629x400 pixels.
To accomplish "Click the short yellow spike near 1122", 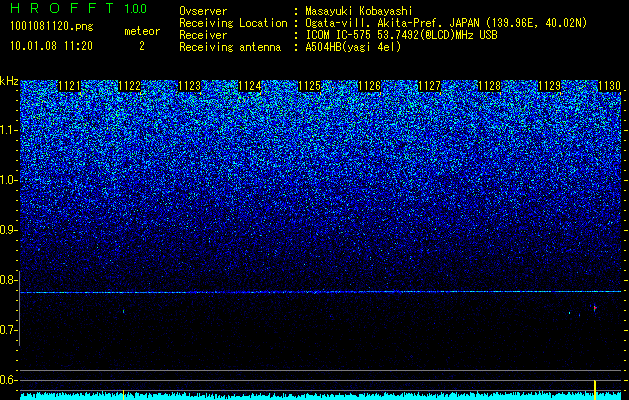I will 124,395.
